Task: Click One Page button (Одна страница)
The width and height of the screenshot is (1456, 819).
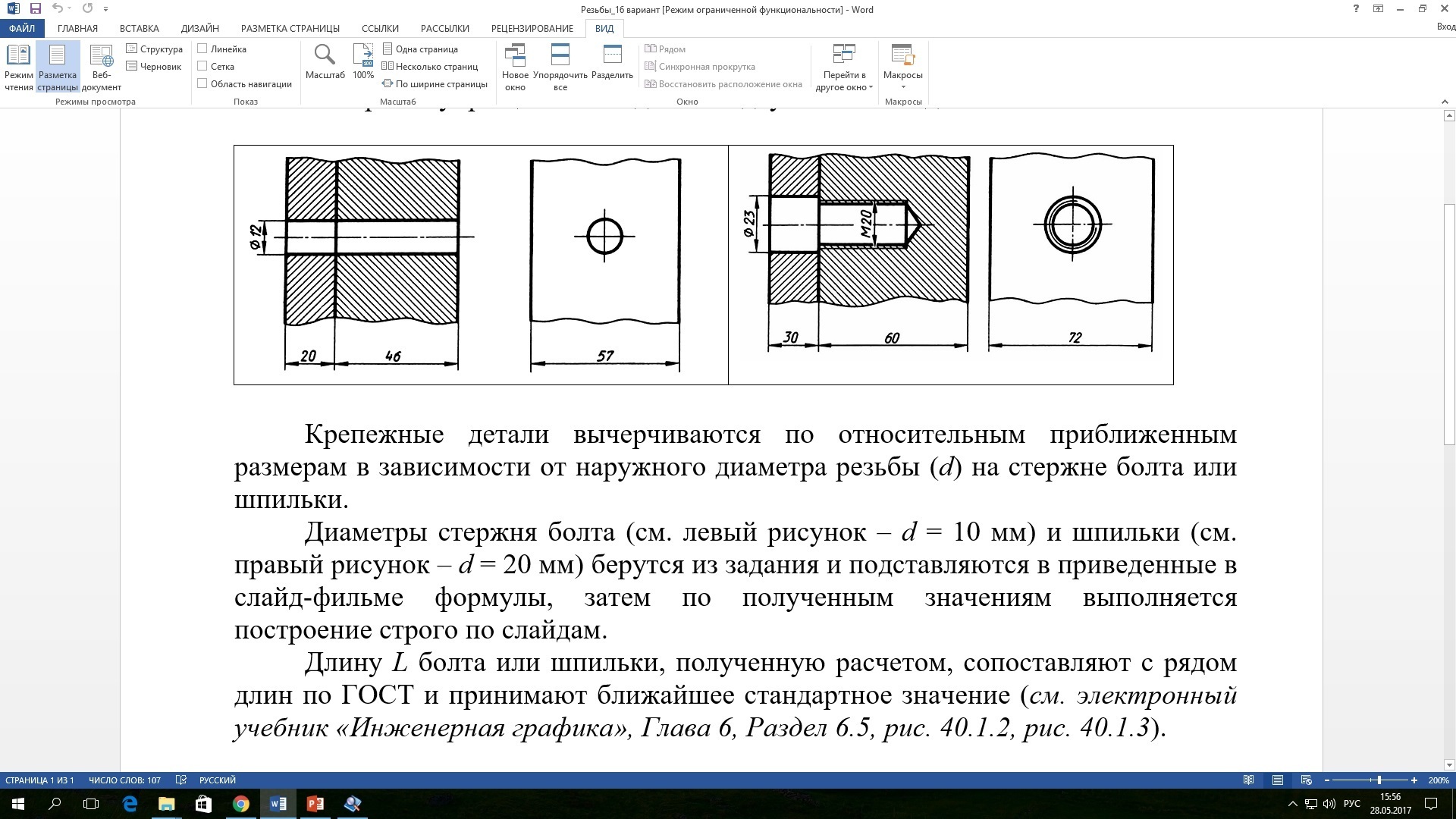Action: click(420, 49)
